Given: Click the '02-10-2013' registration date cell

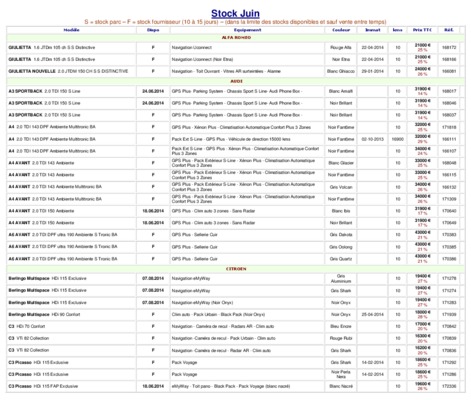Looking at the screenshot, I should click(373, 139).
